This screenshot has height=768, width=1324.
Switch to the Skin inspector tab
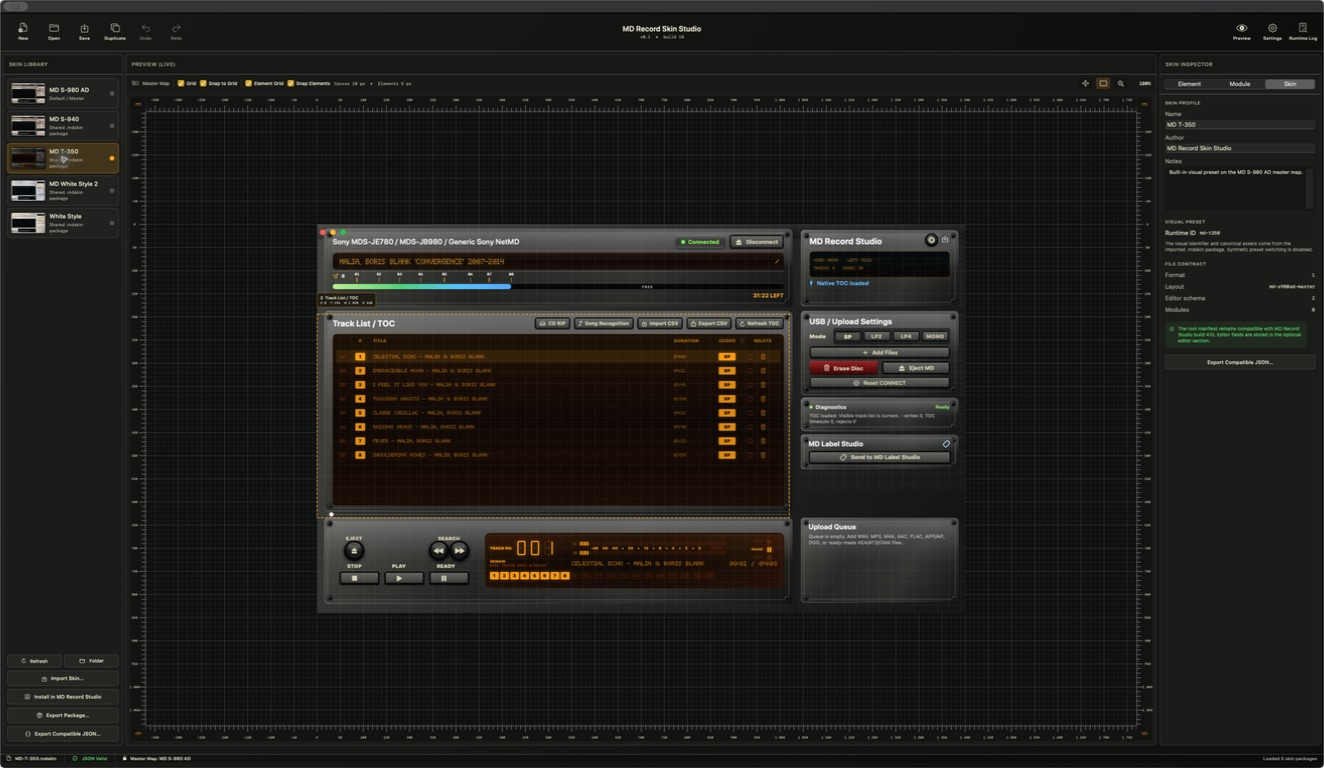(x=1290, y=84)
